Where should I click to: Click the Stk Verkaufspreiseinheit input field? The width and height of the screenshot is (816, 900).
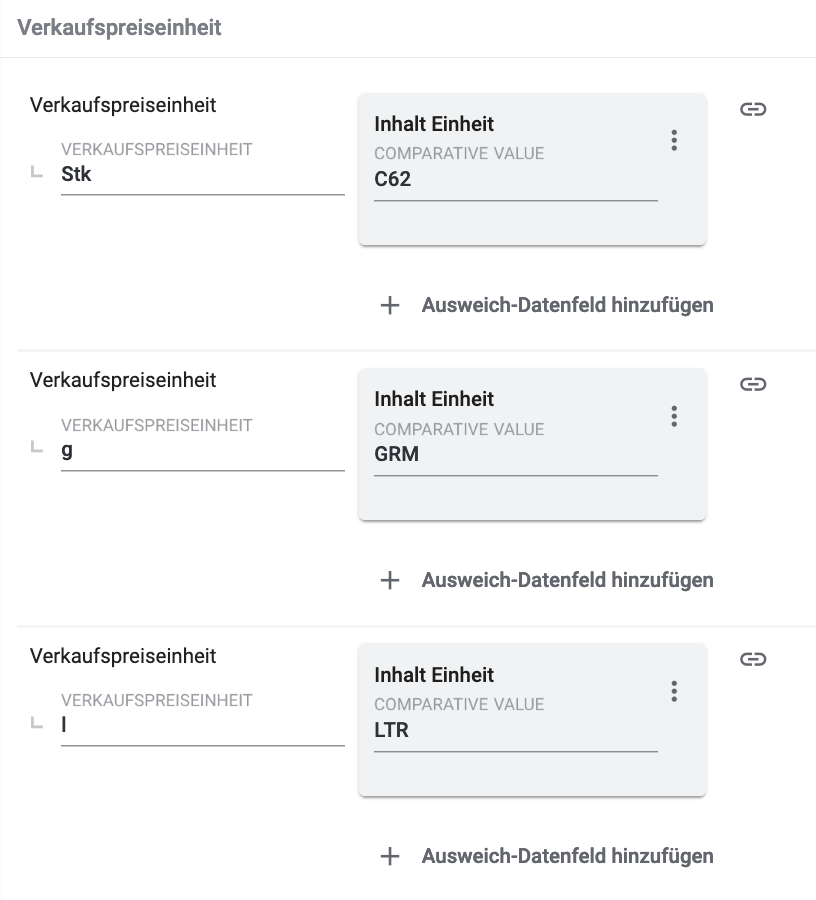pos(202,176)
